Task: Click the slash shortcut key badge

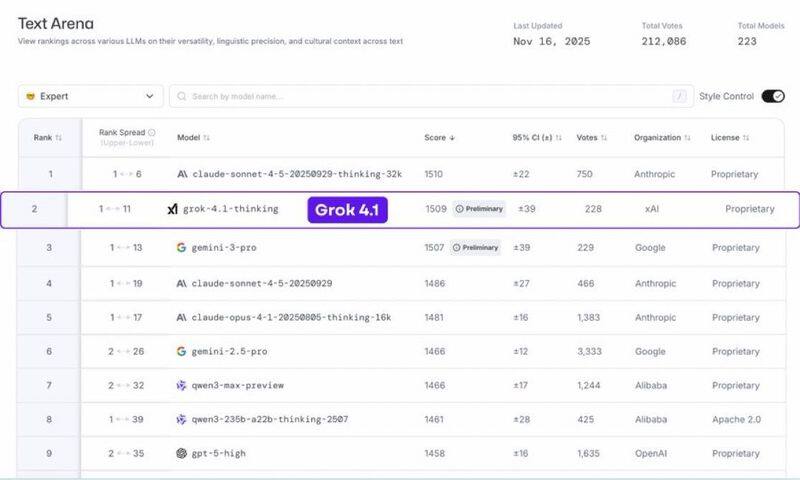Action: [680, 96]
